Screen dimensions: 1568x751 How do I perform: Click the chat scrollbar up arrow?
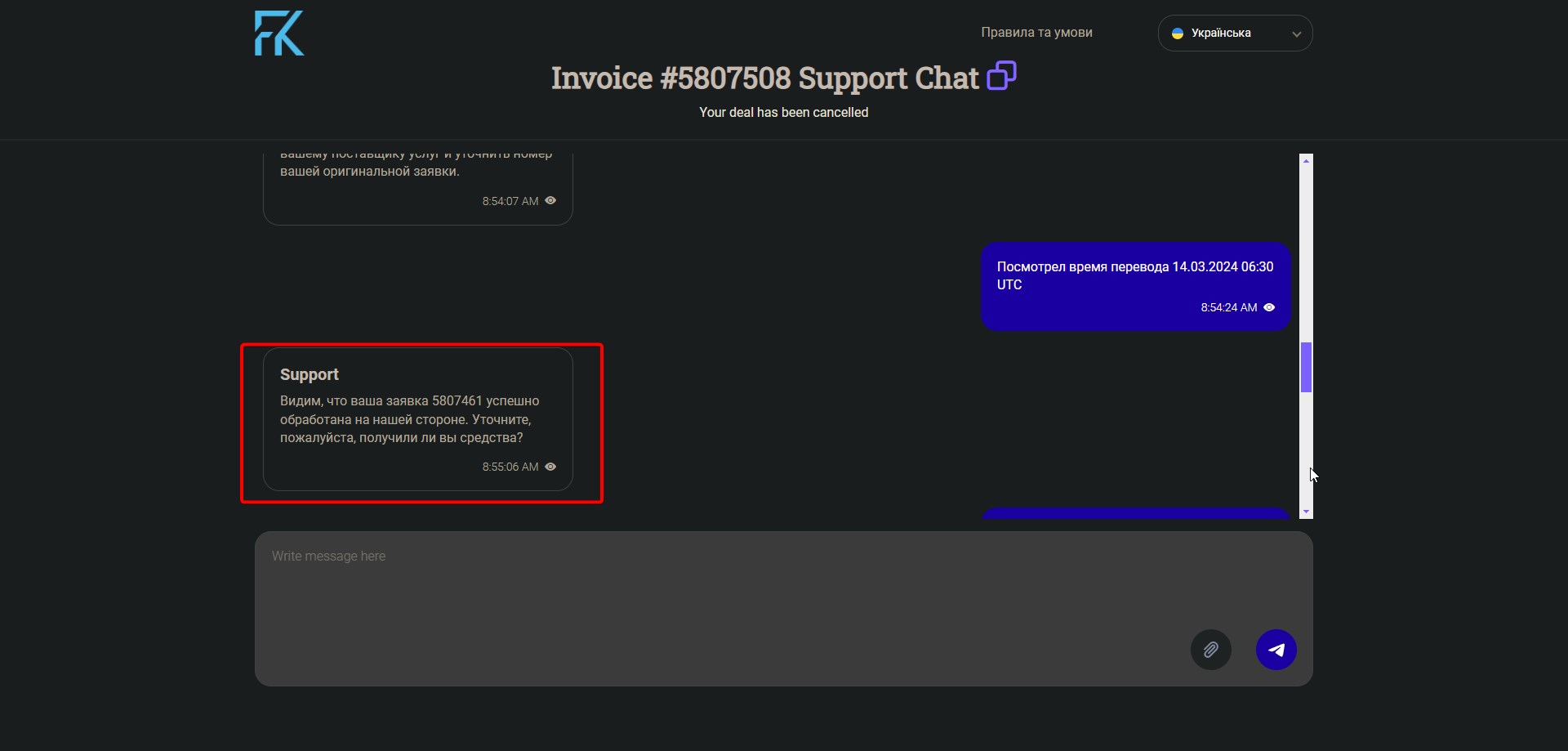point(1306,161)
